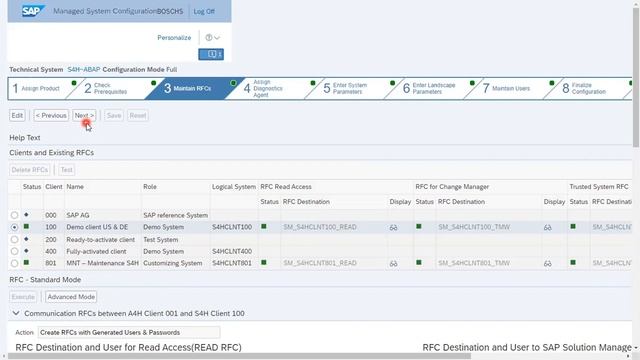Select radio button for client 000

tap(14, 215)
